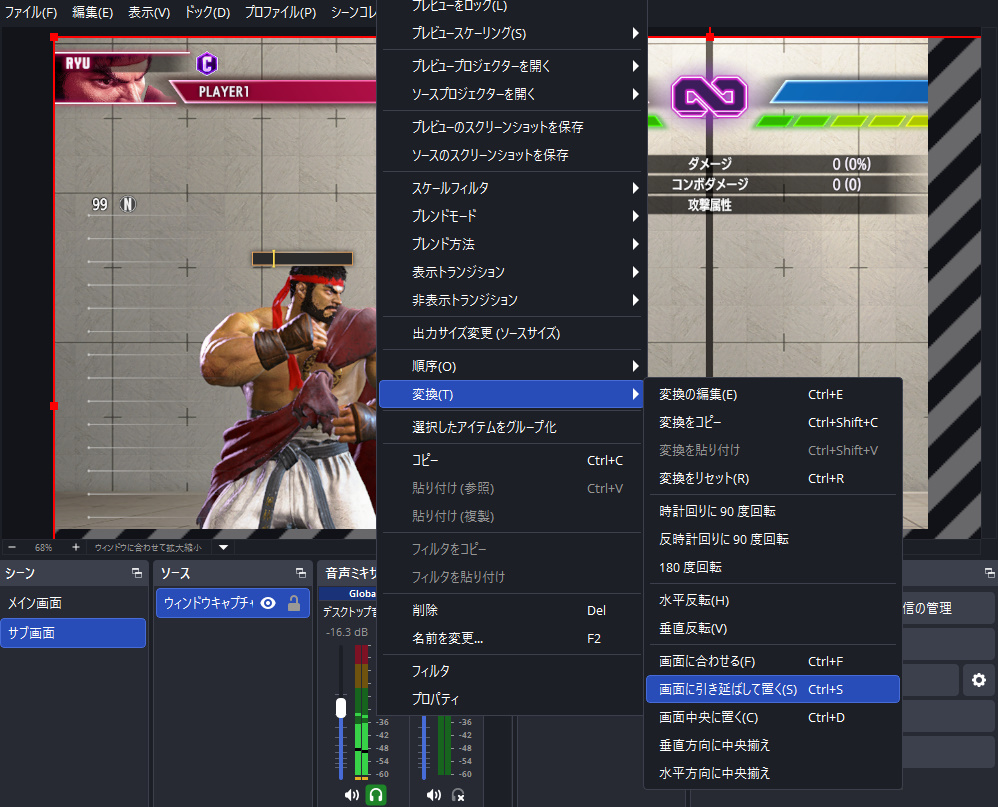
Task: Open 編集(E) menu
Action: (92, 12)
